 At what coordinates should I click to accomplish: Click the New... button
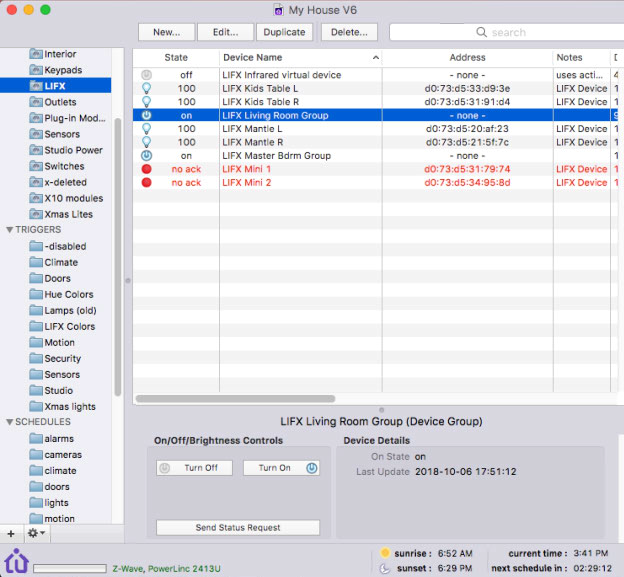click(x=166, y=32)
